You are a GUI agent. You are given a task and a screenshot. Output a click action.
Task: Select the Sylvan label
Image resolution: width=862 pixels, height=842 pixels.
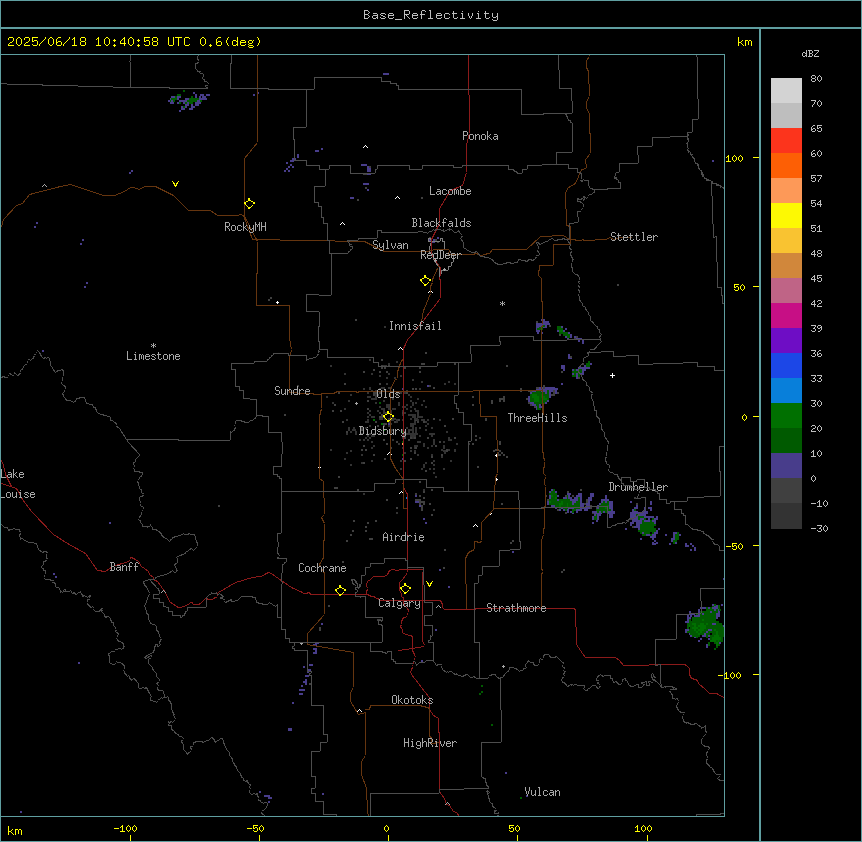click(x=390, y=245)
